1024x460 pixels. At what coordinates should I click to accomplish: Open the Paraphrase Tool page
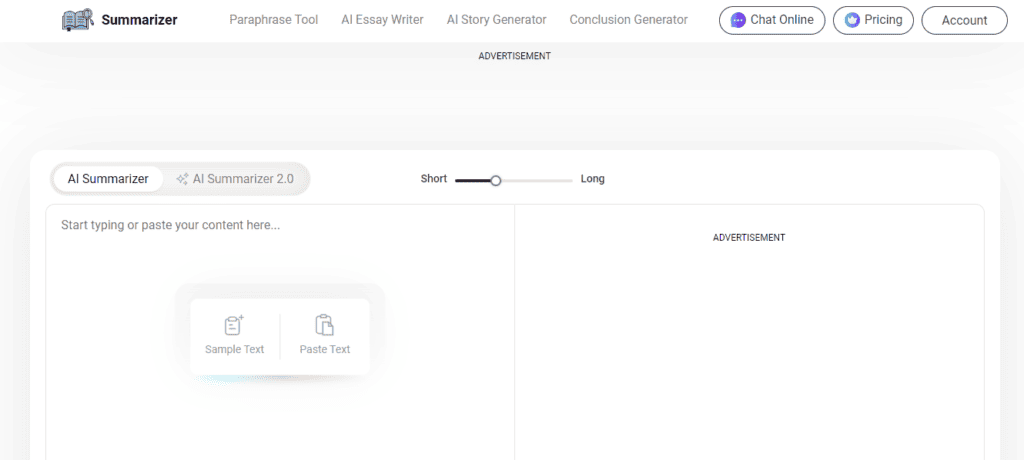[273, 20]
